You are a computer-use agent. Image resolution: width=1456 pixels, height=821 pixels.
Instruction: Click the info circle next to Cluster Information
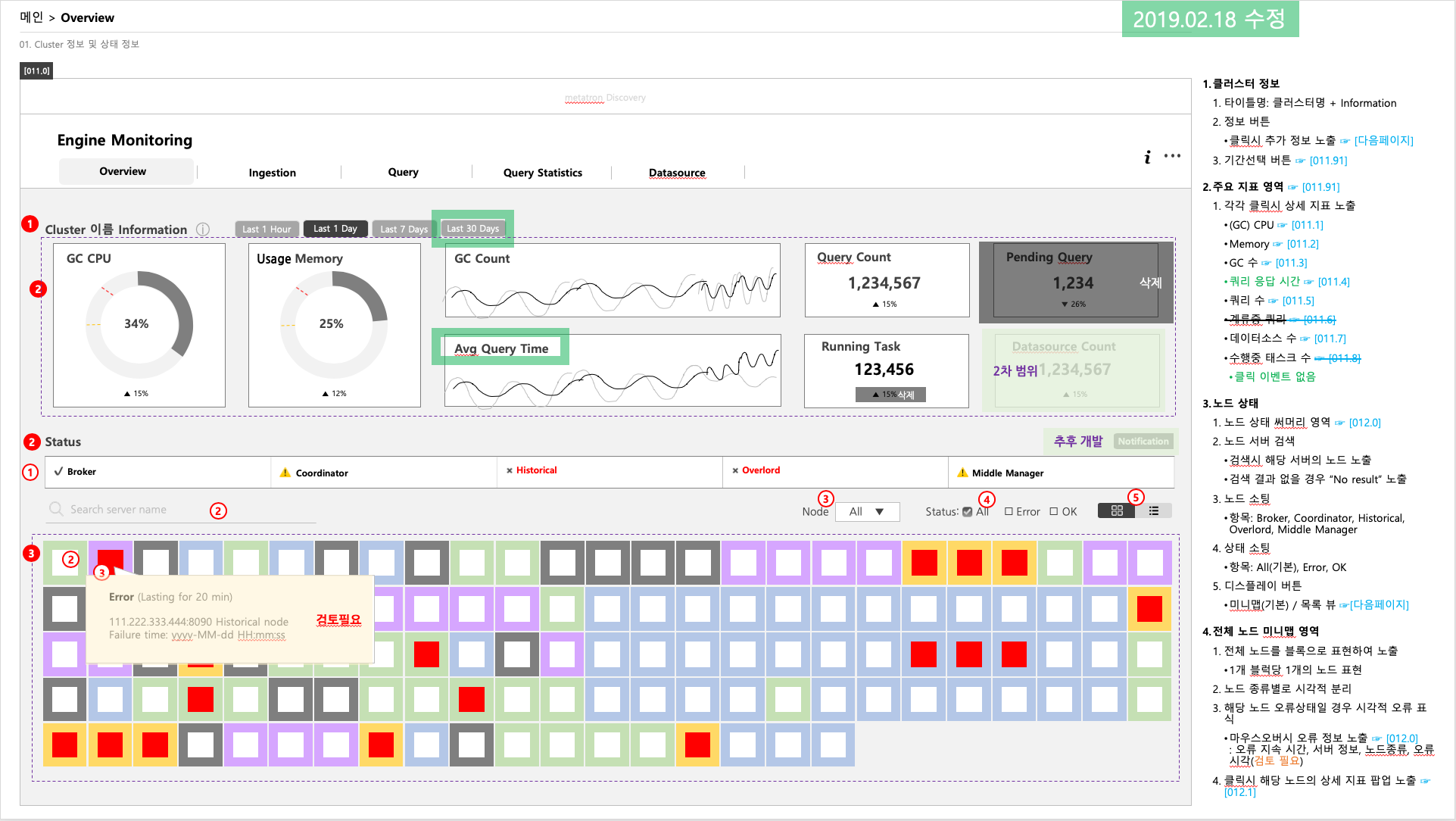coord(203,229)
